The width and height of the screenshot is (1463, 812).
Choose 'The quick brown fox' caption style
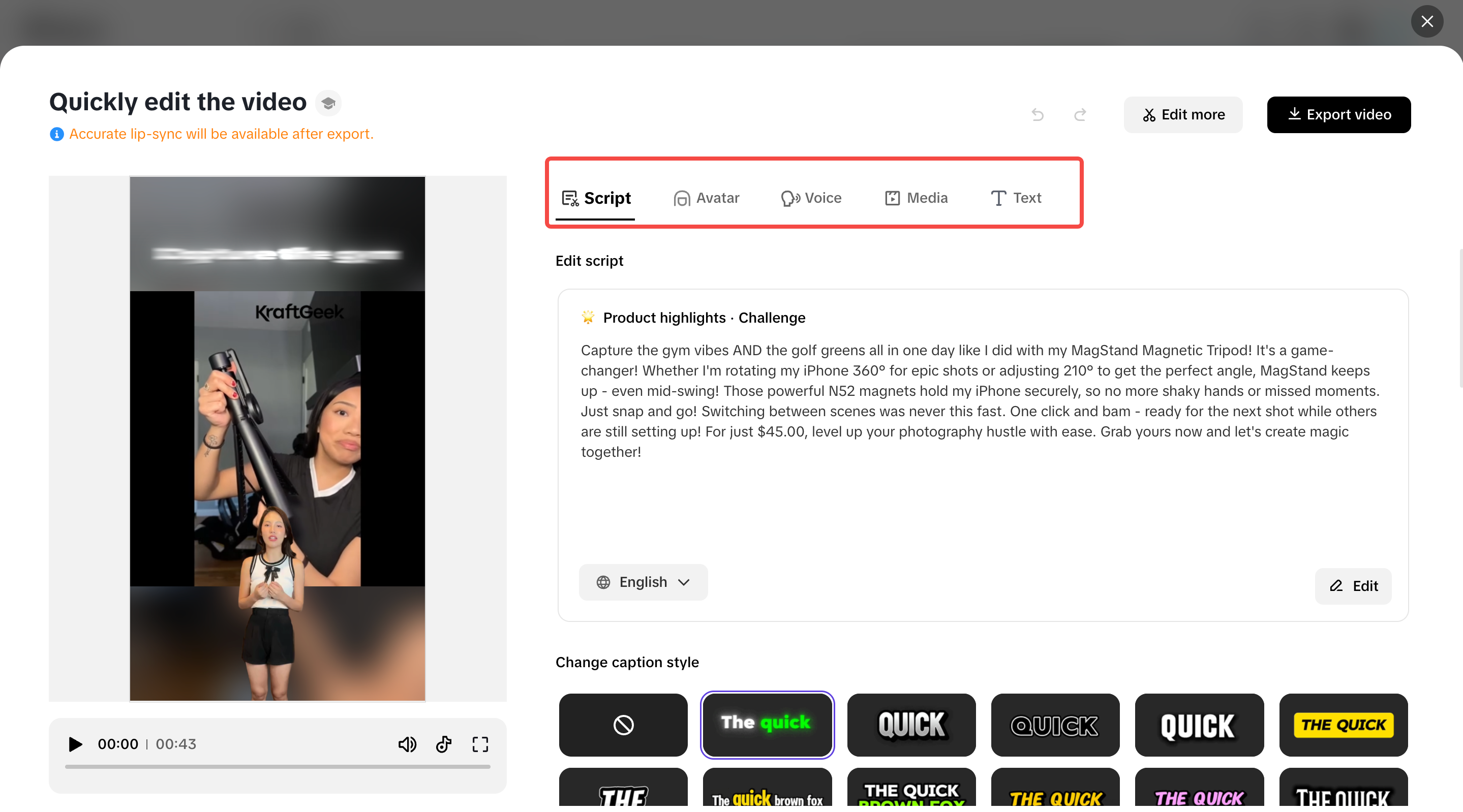(767, 787)
